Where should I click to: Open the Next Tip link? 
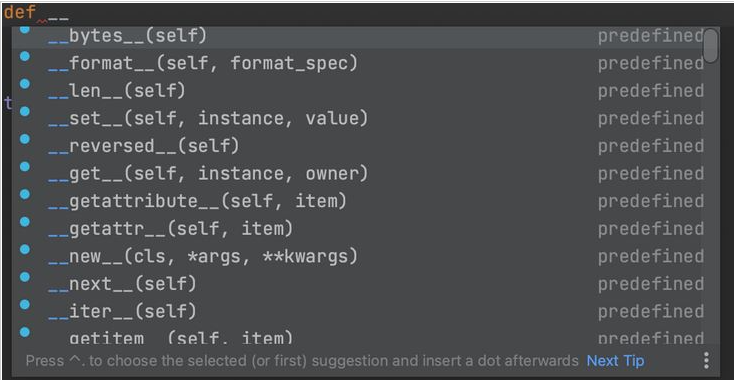pyautogui.click(x=615, y=361)
